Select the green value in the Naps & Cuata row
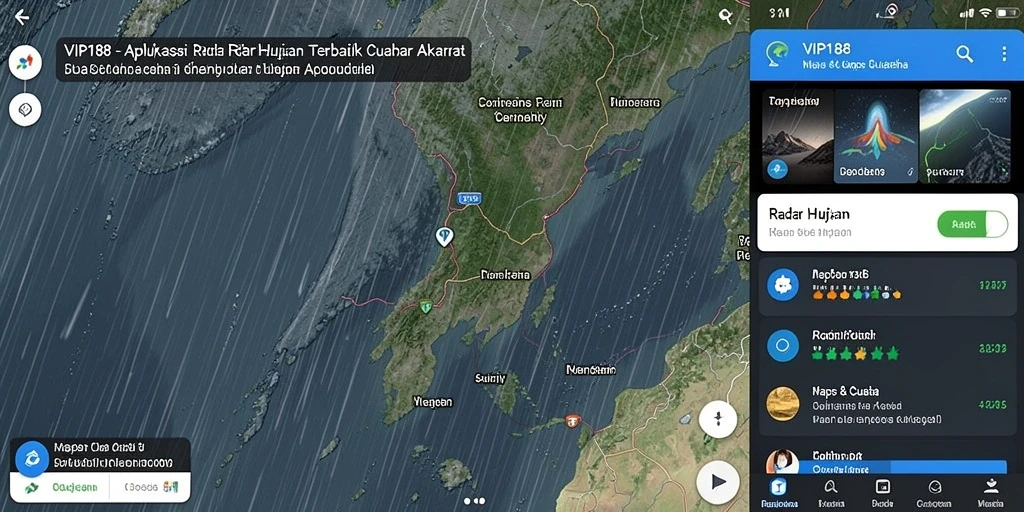 click(993, 405)
